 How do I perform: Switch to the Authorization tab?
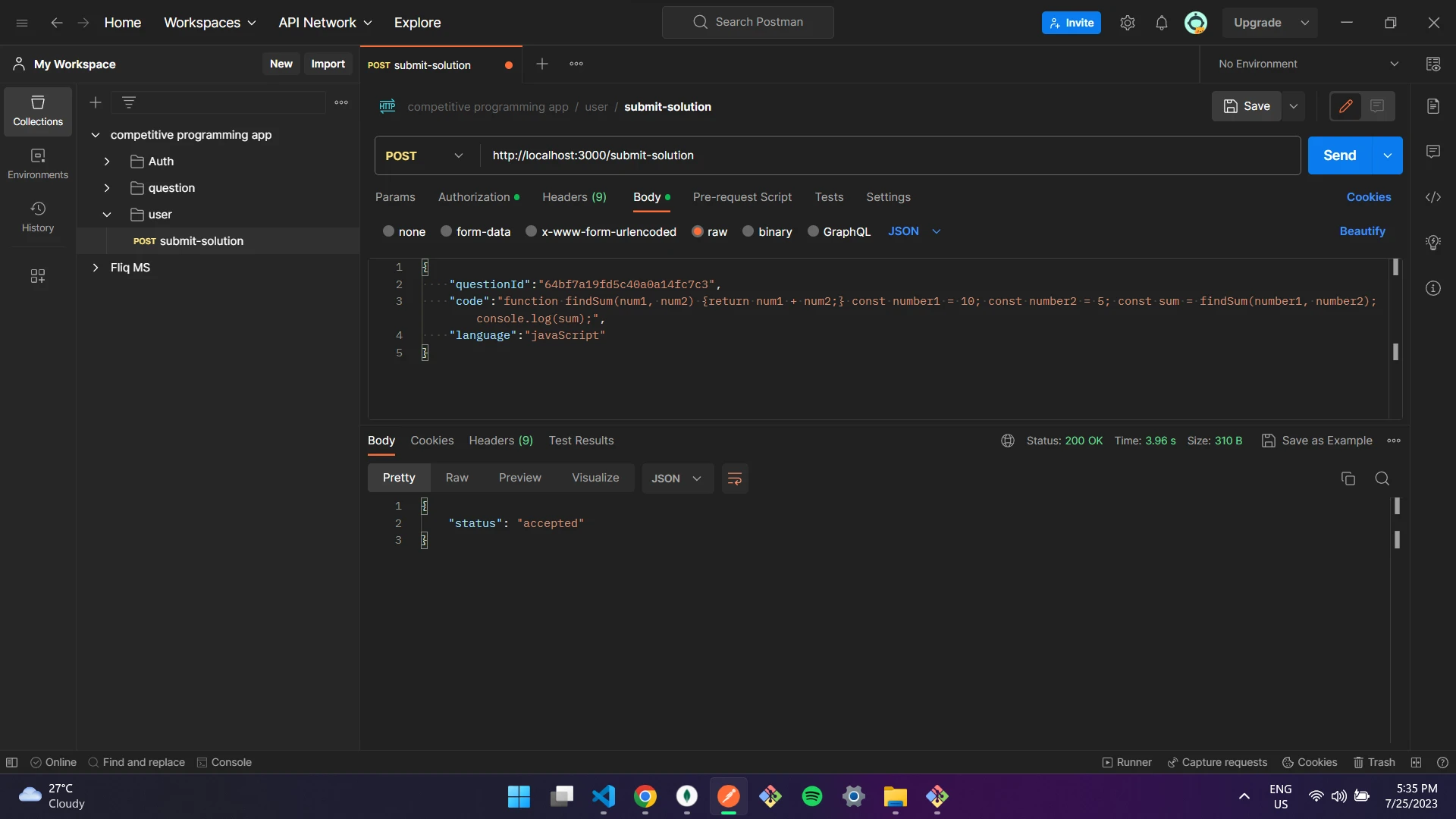click(x=479, y=197)
